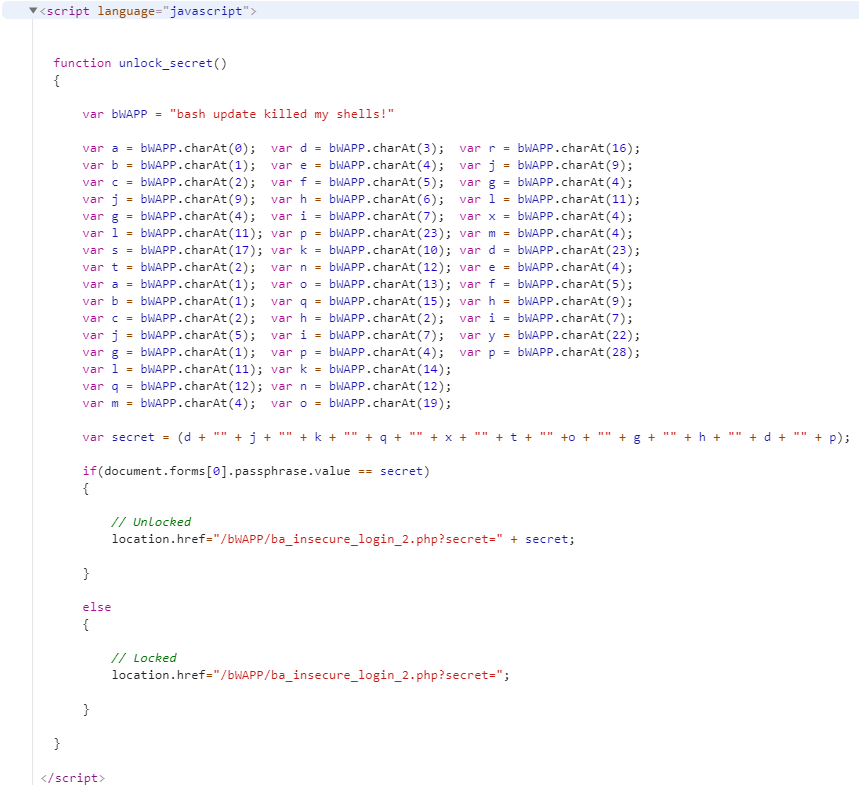Image resolution: width=859 pixels, height=785 pixels.
Task: Click the 'else' keyword
Action: [x=97, y=607]
